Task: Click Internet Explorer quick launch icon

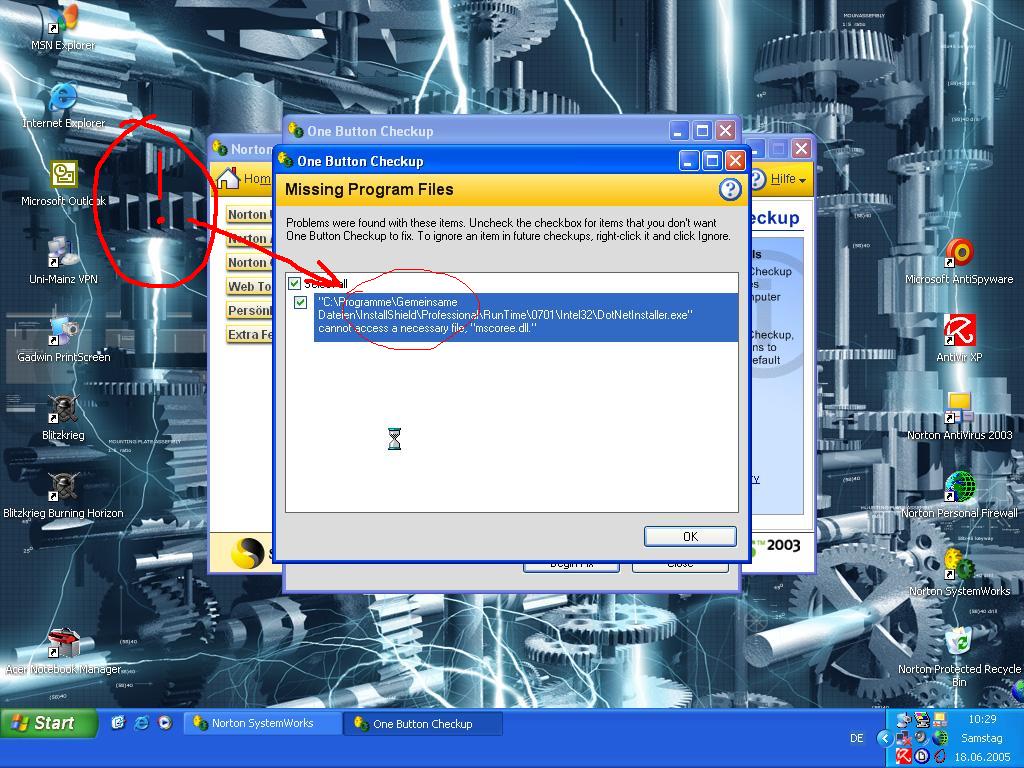Action: 142,723
